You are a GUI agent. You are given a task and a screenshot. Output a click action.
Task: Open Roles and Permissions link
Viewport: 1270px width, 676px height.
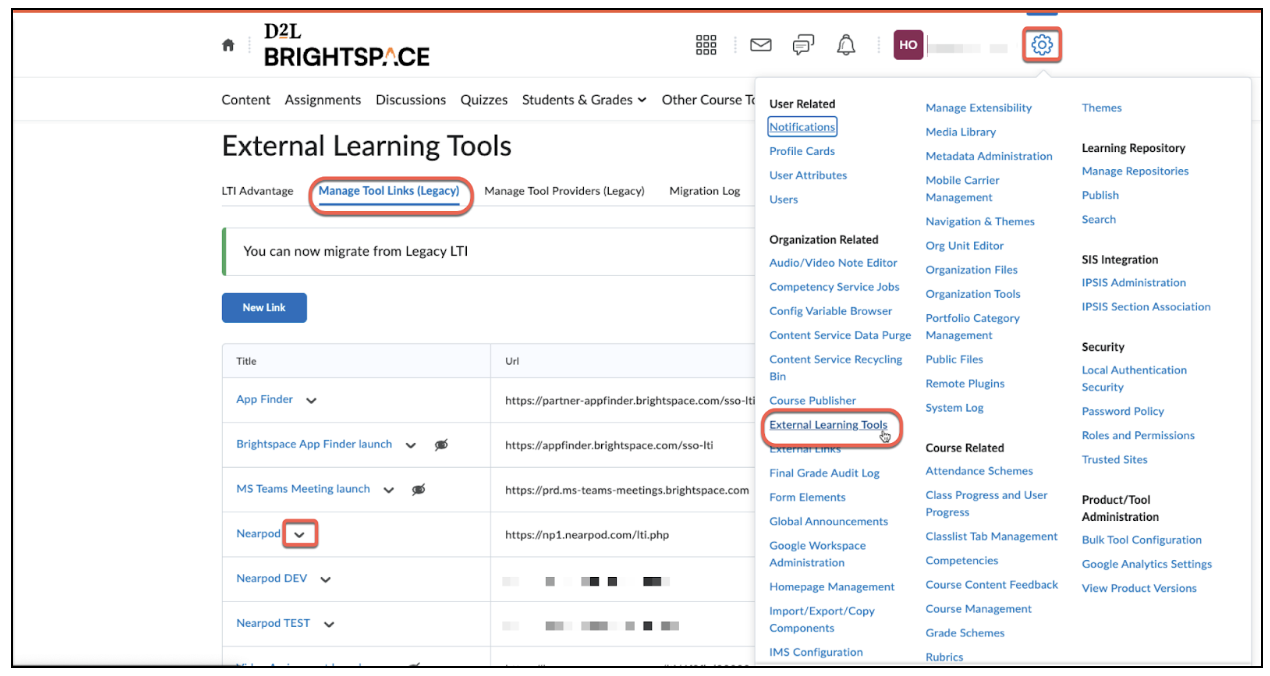1138,436
